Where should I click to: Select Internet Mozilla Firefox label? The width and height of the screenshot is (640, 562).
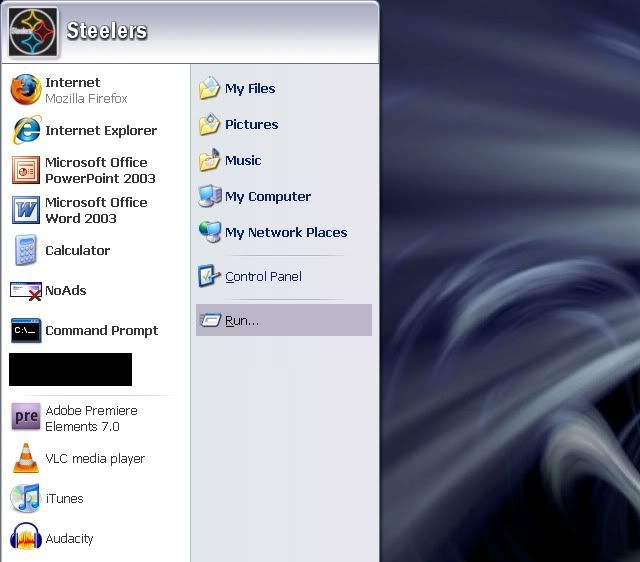click(x=86, y=90)
